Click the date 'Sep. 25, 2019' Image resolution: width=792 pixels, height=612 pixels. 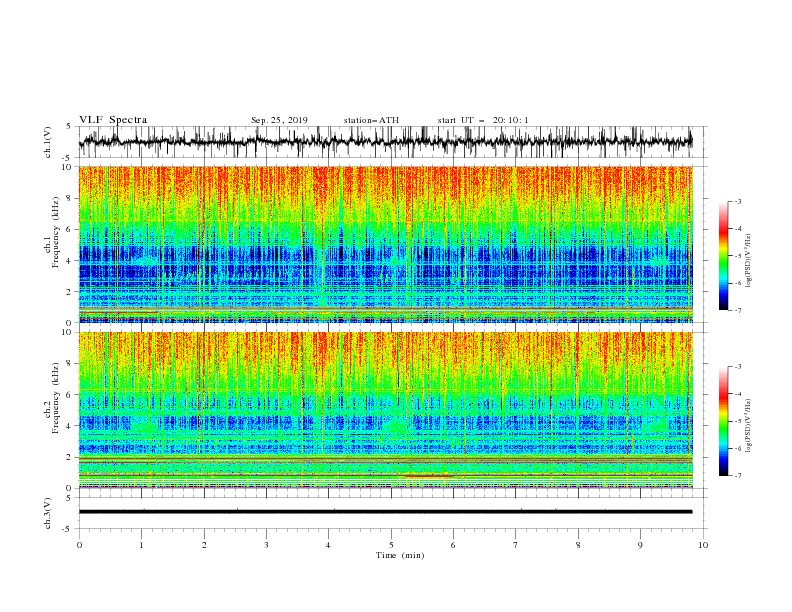[279, 120]
